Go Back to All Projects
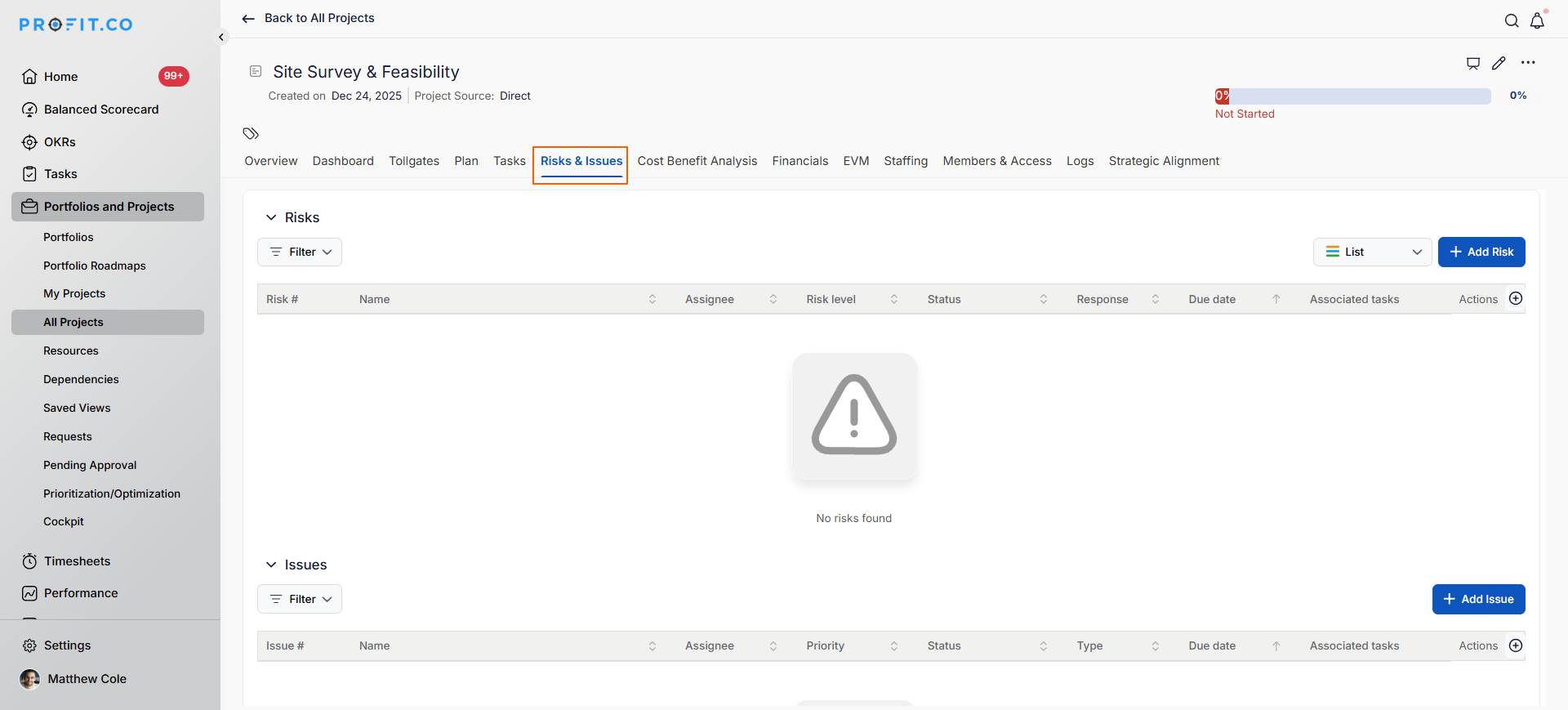 (x=319, y=18)
